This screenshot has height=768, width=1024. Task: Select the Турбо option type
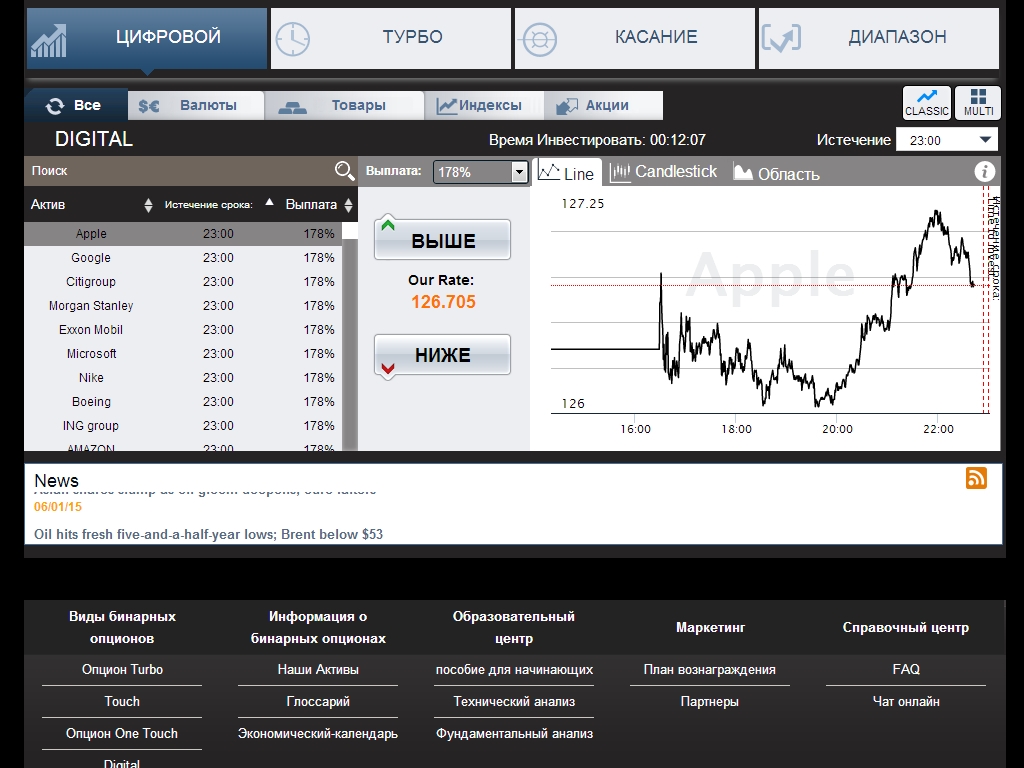pyautogui.click(x=390, y=38)
